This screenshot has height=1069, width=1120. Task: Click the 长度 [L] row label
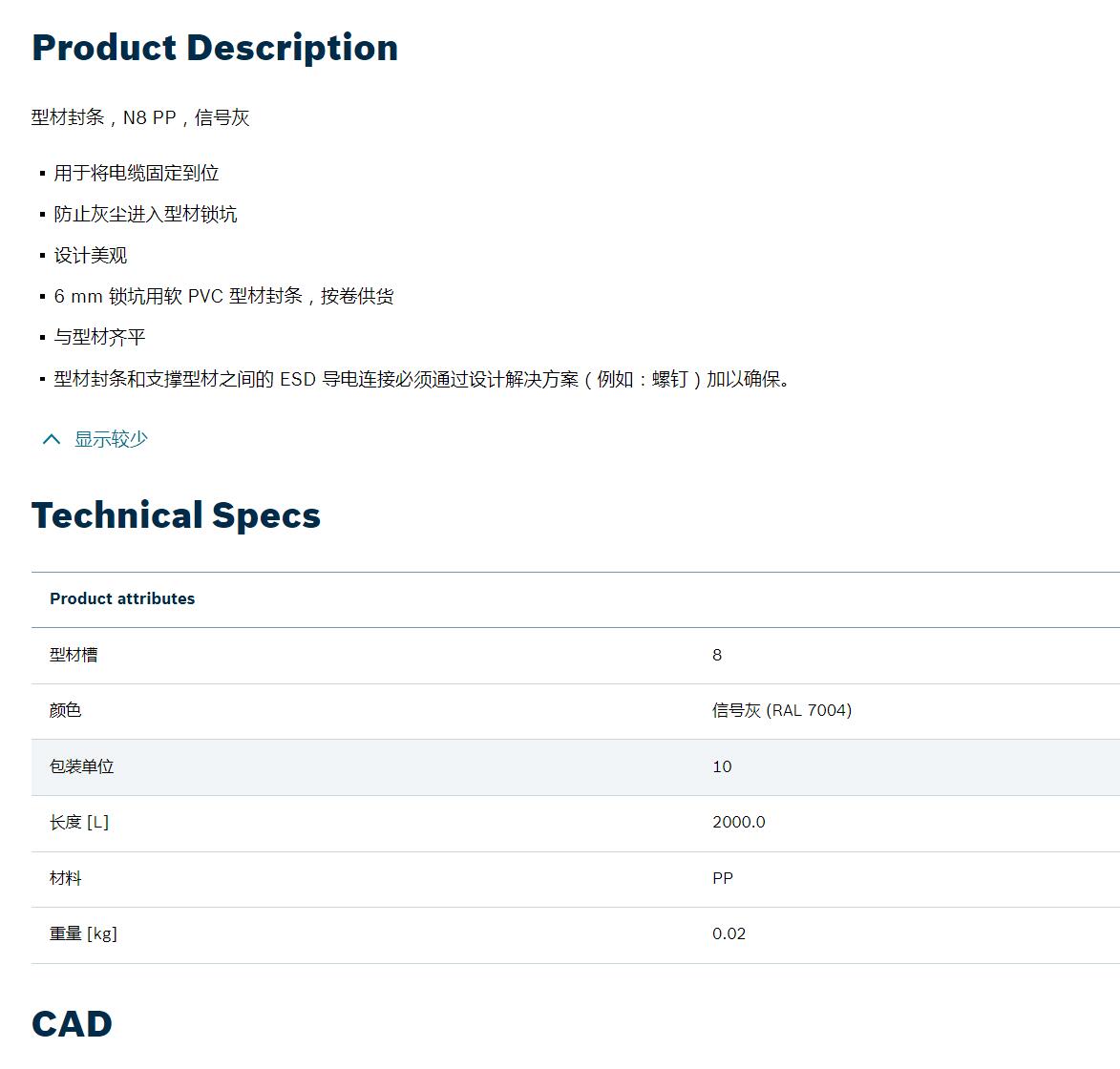(78, 823)
